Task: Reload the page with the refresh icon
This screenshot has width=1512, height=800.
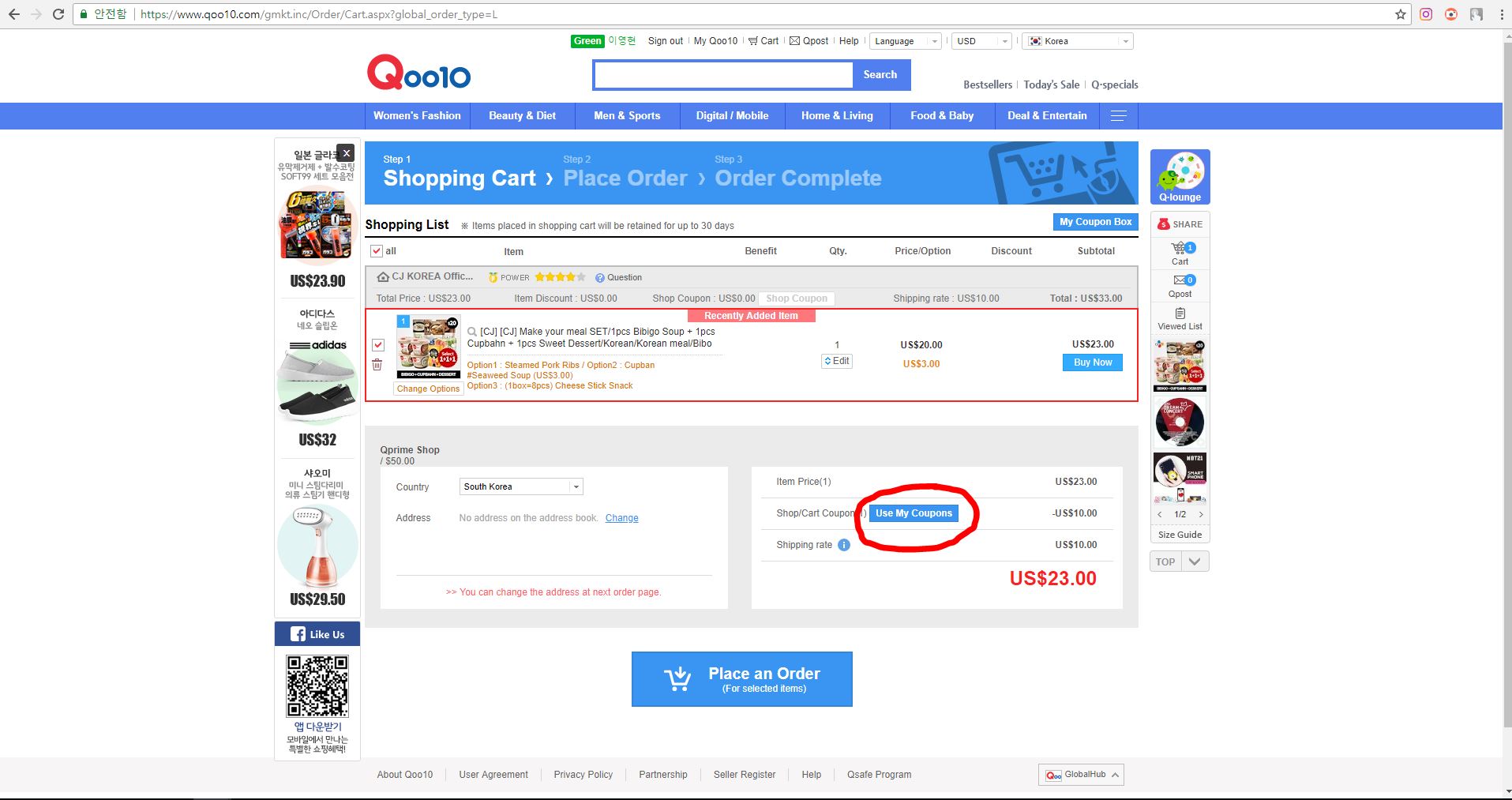Action: [x=58, y=14]
